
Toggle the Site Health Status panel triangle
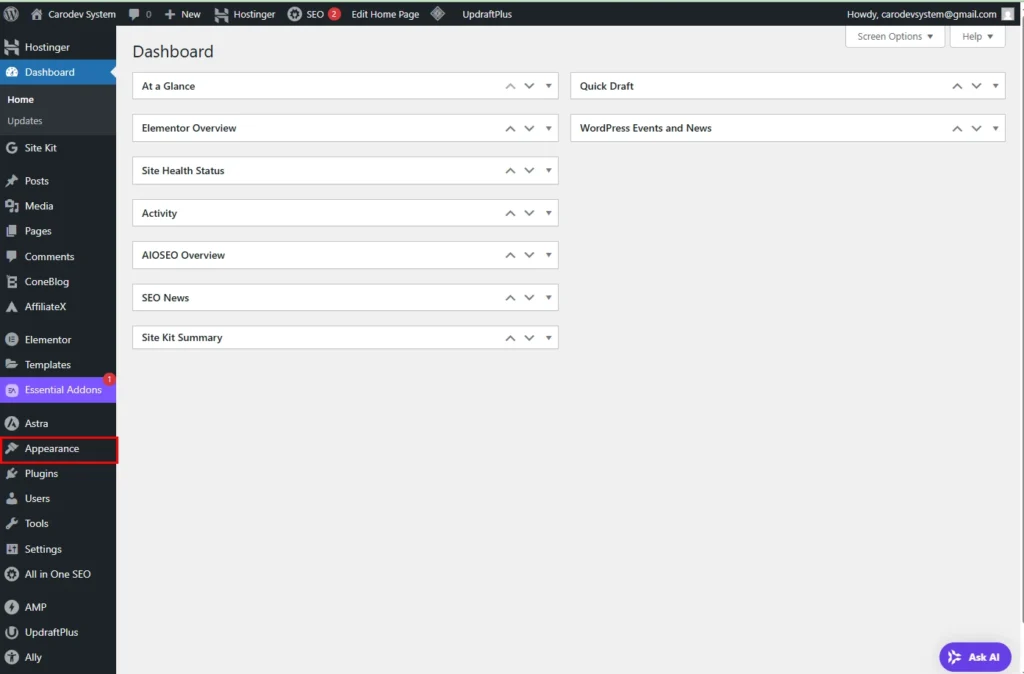coord(548,171)
